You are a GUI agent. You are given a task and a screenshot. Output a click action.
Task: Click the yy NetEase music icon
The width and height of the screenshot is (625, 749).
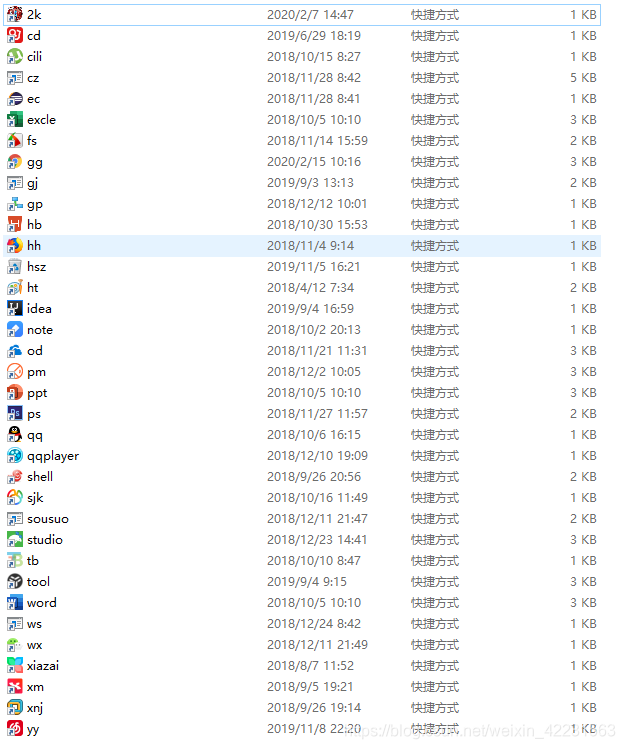(15, 729)
